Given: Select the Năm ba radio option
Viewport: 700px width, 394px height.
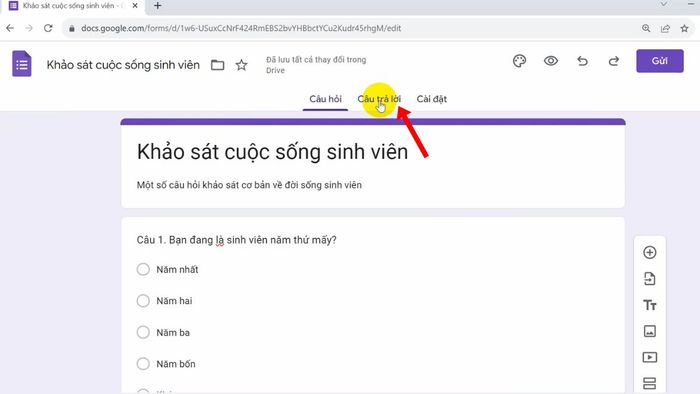Looking at the screenshot, I should [143, 332].
